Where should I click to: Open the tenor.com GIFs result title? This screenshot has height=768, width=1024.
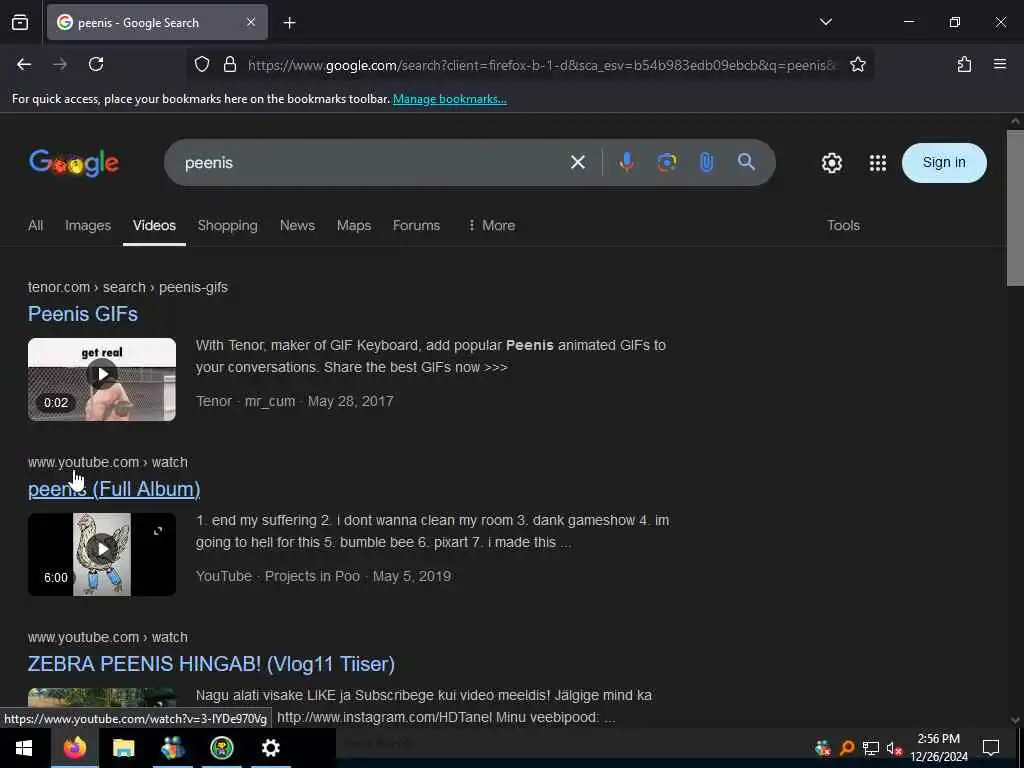pos(83,314)
